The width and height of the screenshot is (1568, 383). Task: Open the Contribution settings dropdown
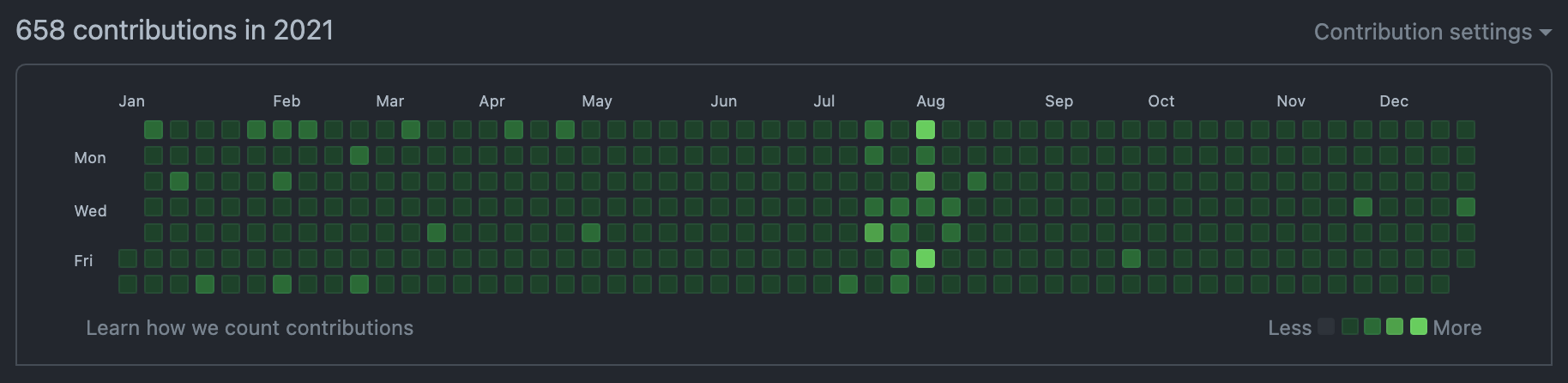(1432, 32)
